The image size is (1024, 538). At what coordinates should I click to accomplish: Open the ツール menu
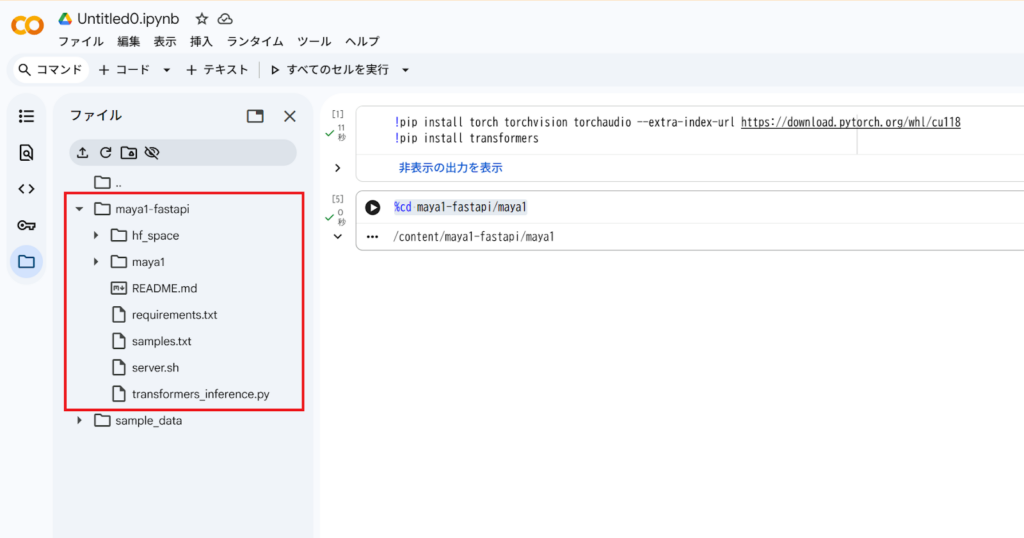[314, 41]
